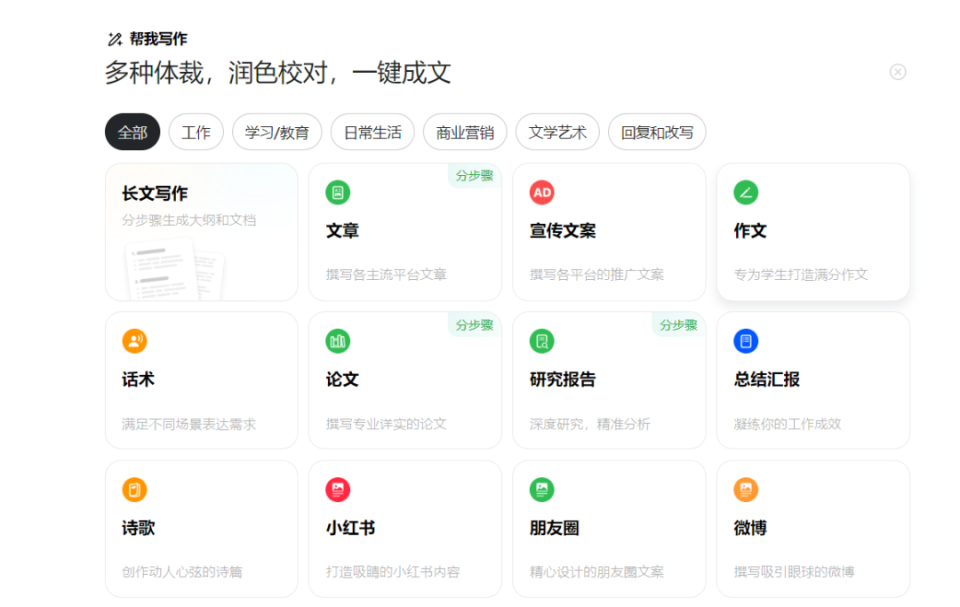Start writing with the 总结汇报 card
The image size is (960, 607).
pos(813,380)
